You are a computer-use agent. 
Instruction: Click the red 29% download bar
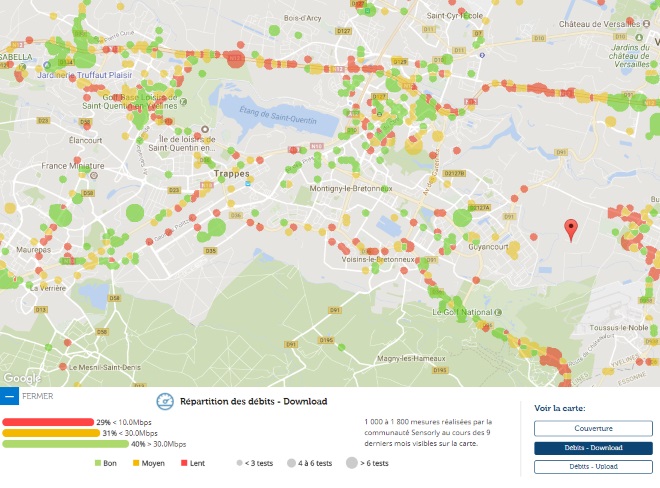[48, 422]
